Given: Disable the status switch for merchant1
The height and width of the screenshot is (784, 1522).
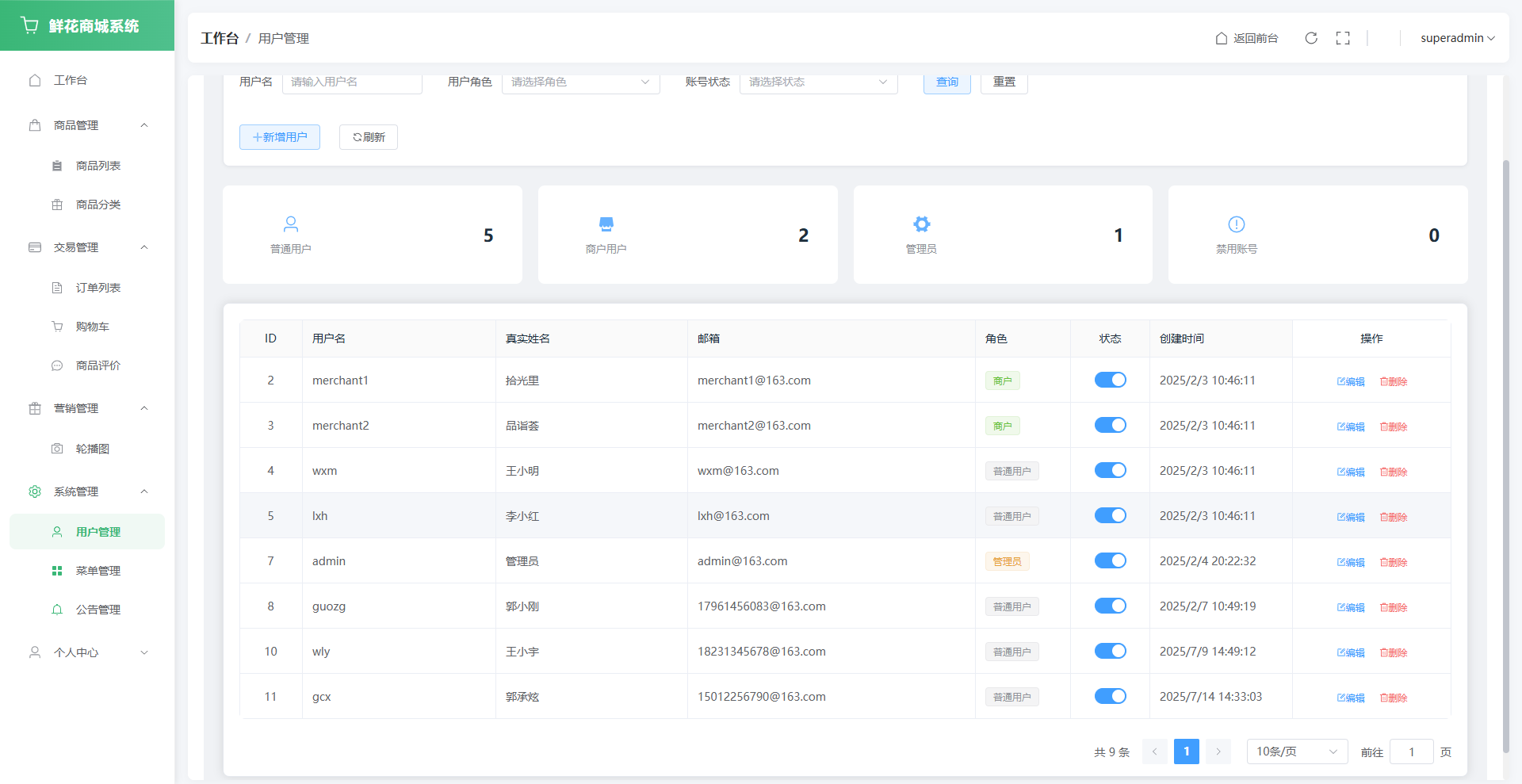Looking at the screenshot, I should point(1110,380).
